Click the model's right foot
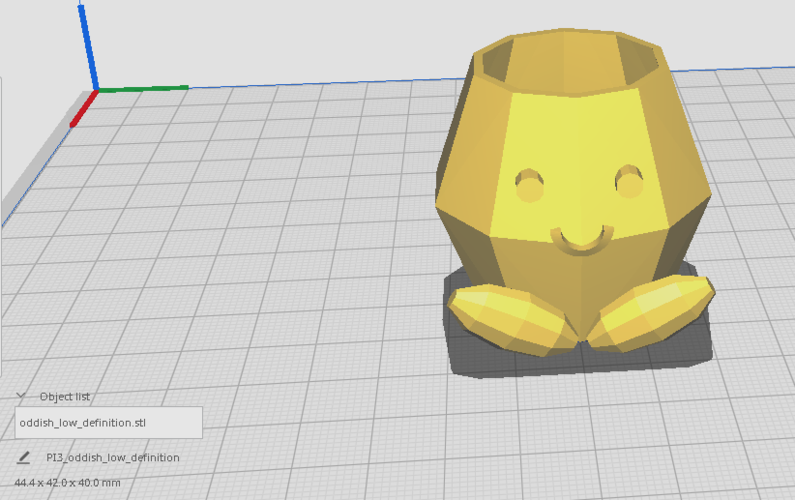The width and height of the screenshot is (795, 500). (654, 310)
